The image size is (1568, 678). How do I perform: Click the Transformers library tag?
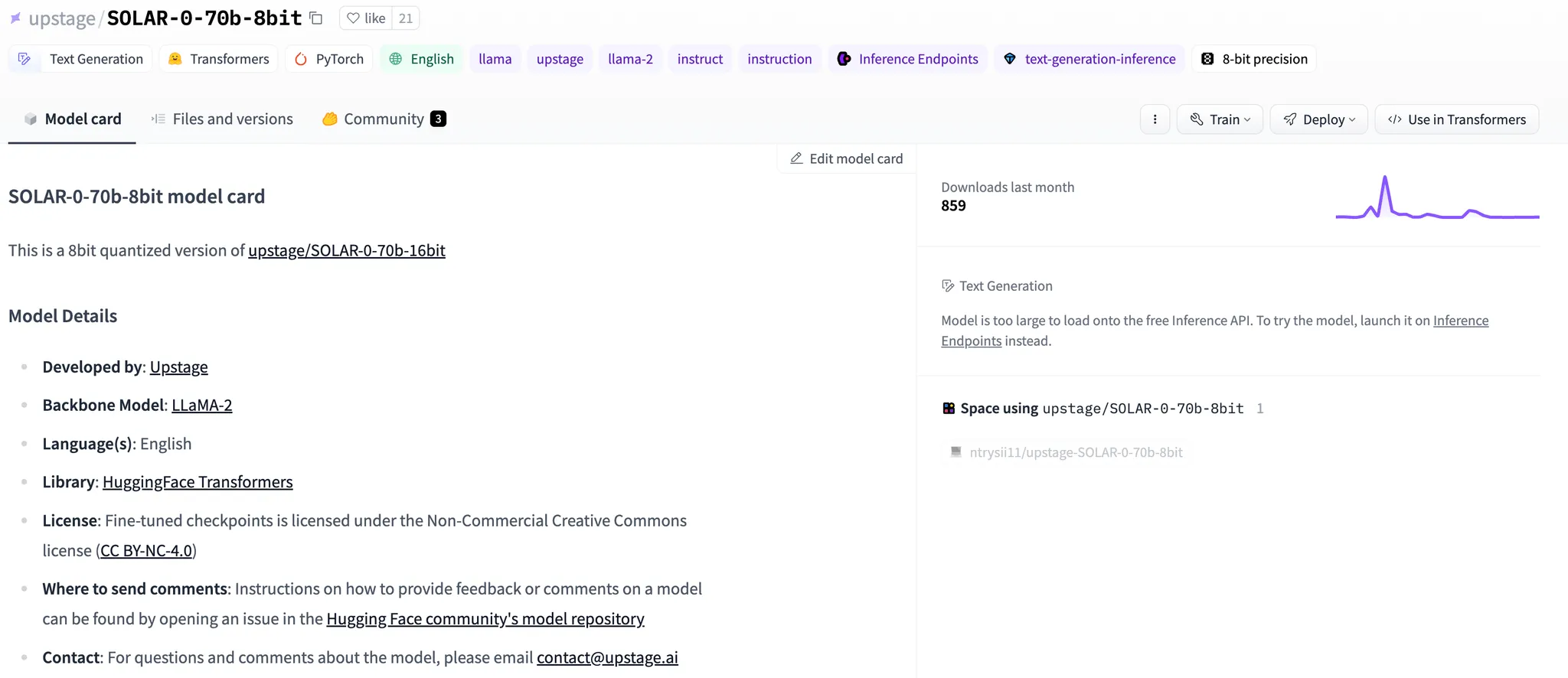(219, 59)
